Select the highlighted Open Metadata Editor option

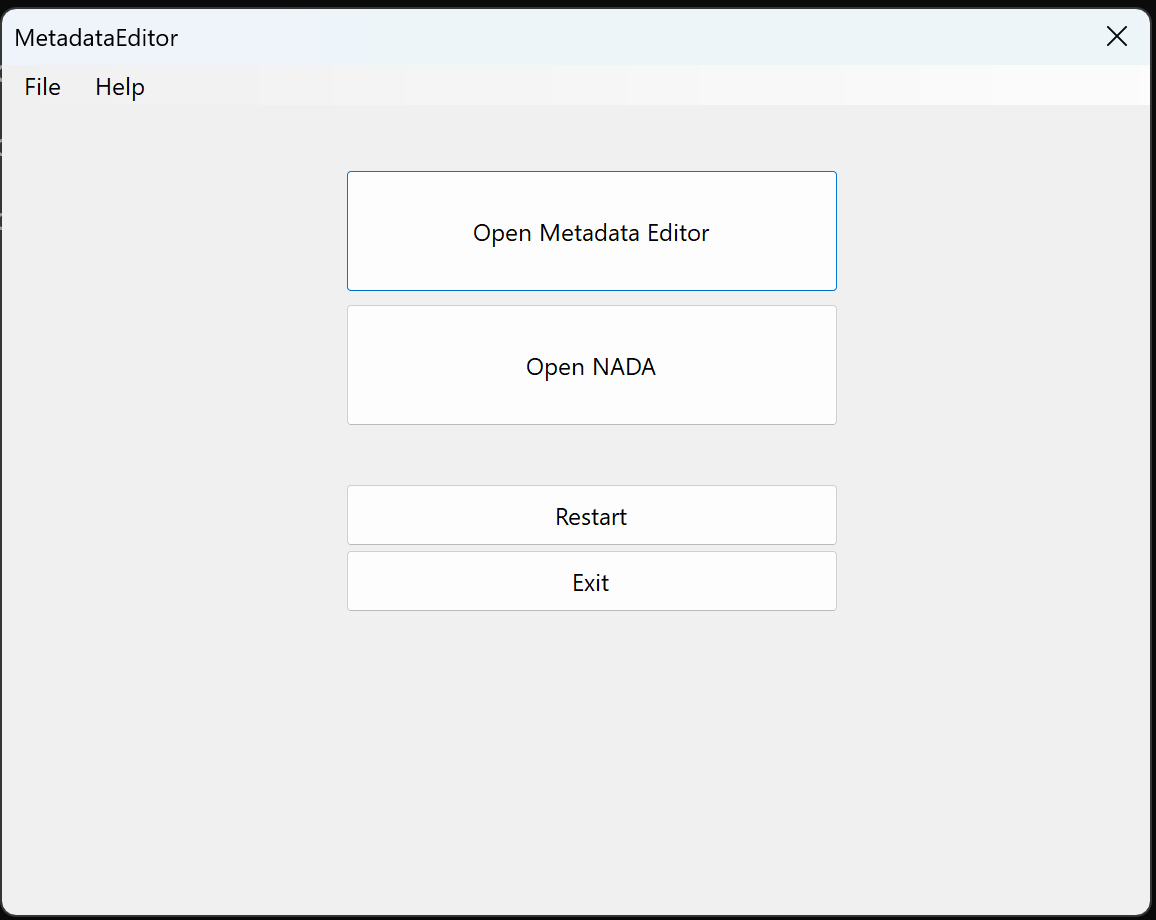pyautogui.click(x=591, y=231)
